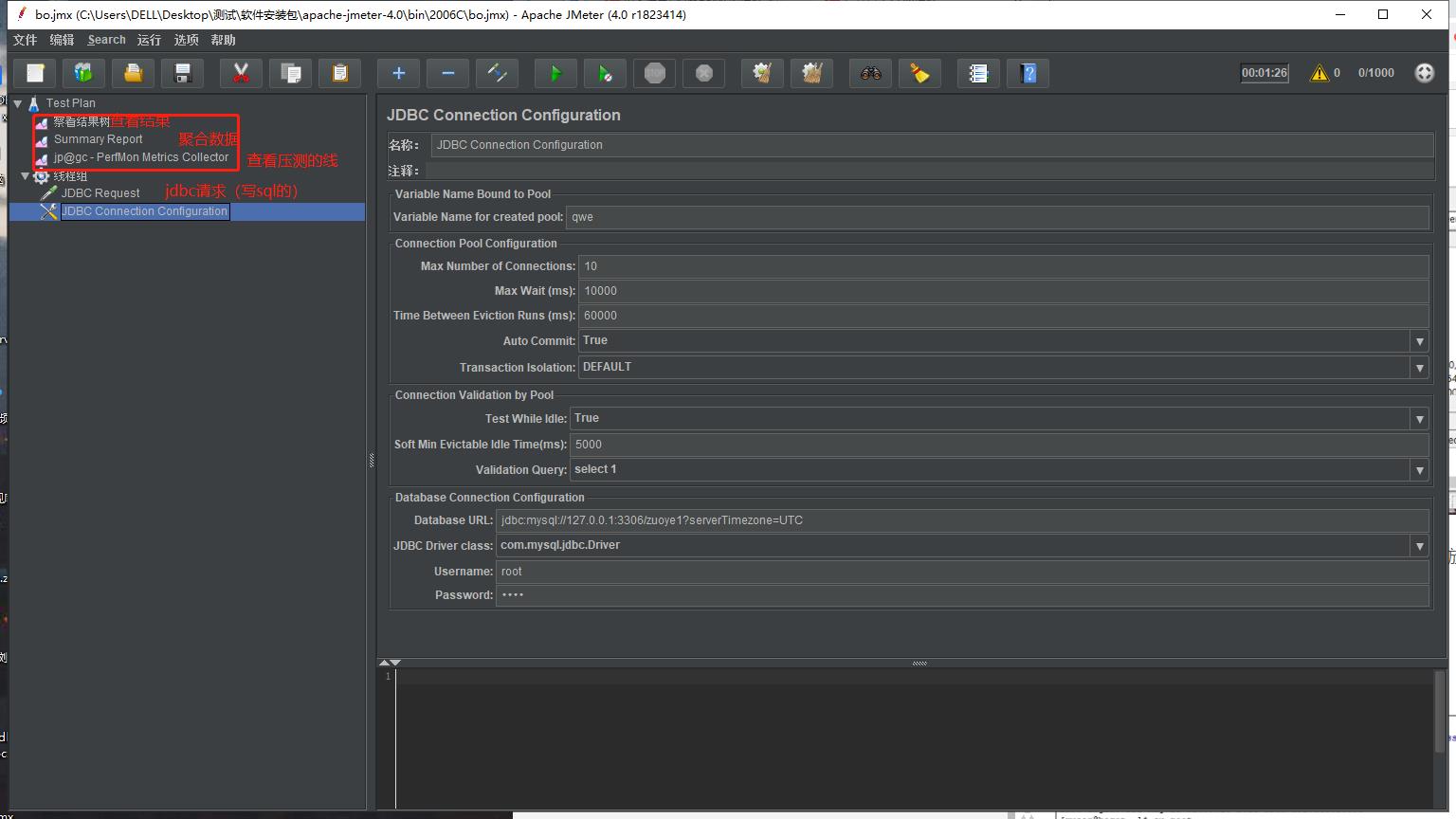The image size is (1456, 819).
Task: Click the Database URL field
Action: [962, 520]
